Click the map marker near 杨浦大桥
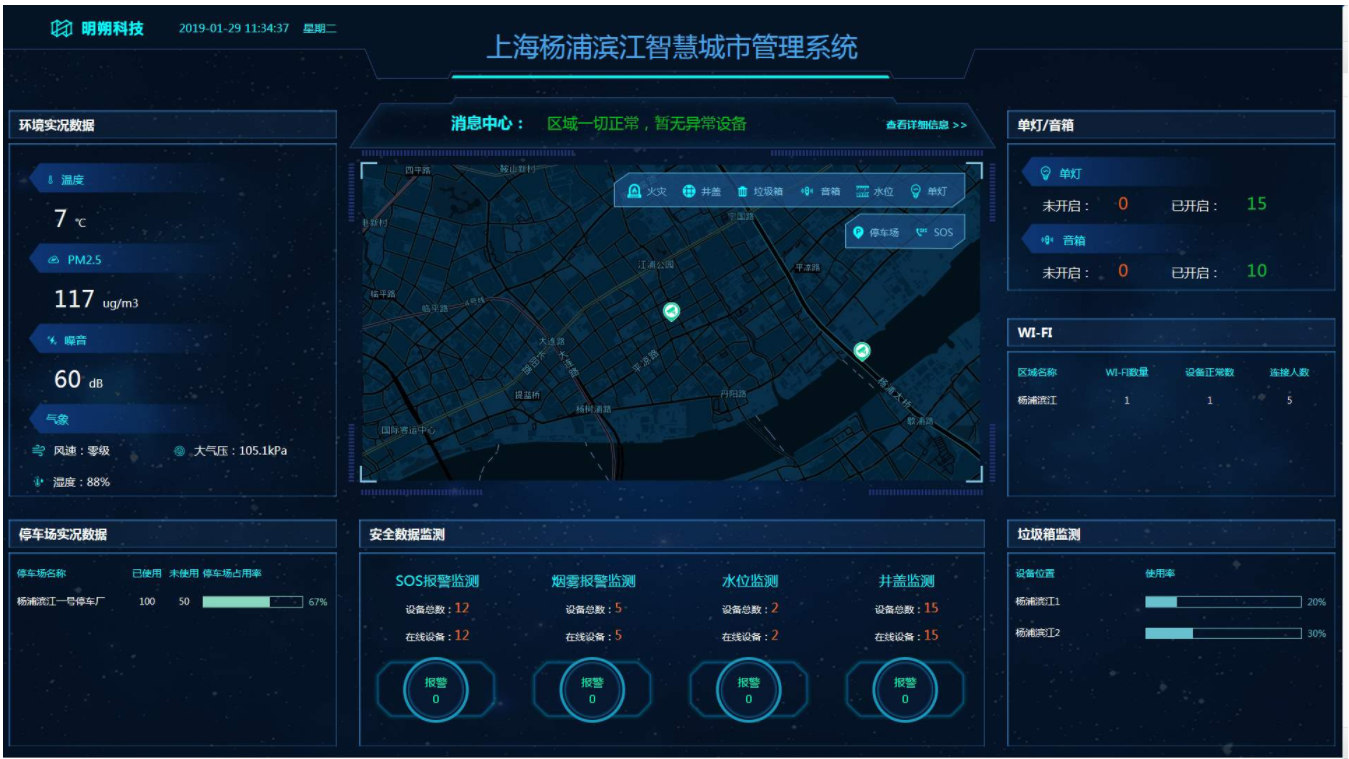Image resolution: width=1349 pixels, height=759 pixels. pyautogui.click(x=862, y=351)
